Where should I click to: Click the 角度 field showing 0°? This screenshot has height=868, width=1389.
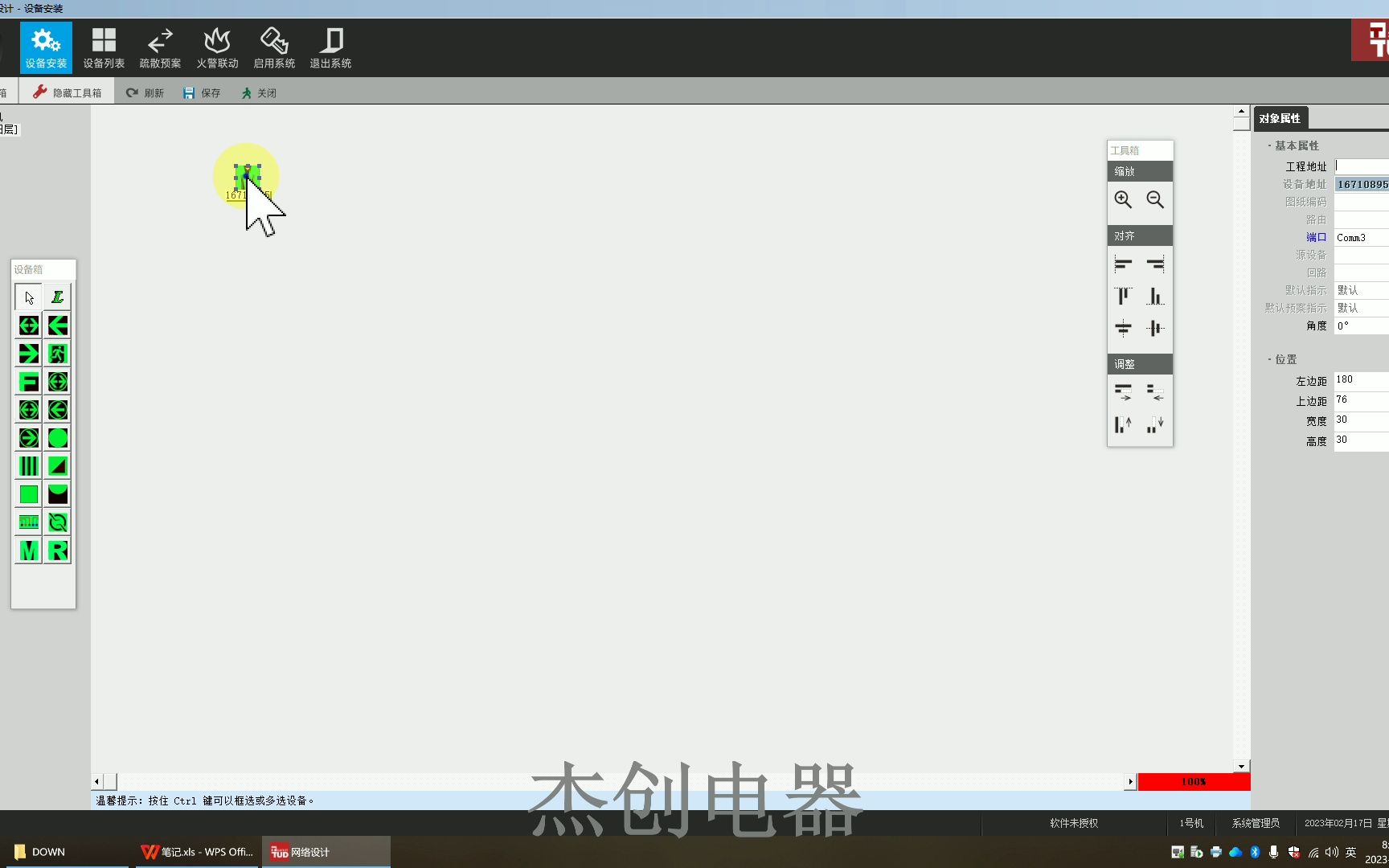[x=1362, y=325]
